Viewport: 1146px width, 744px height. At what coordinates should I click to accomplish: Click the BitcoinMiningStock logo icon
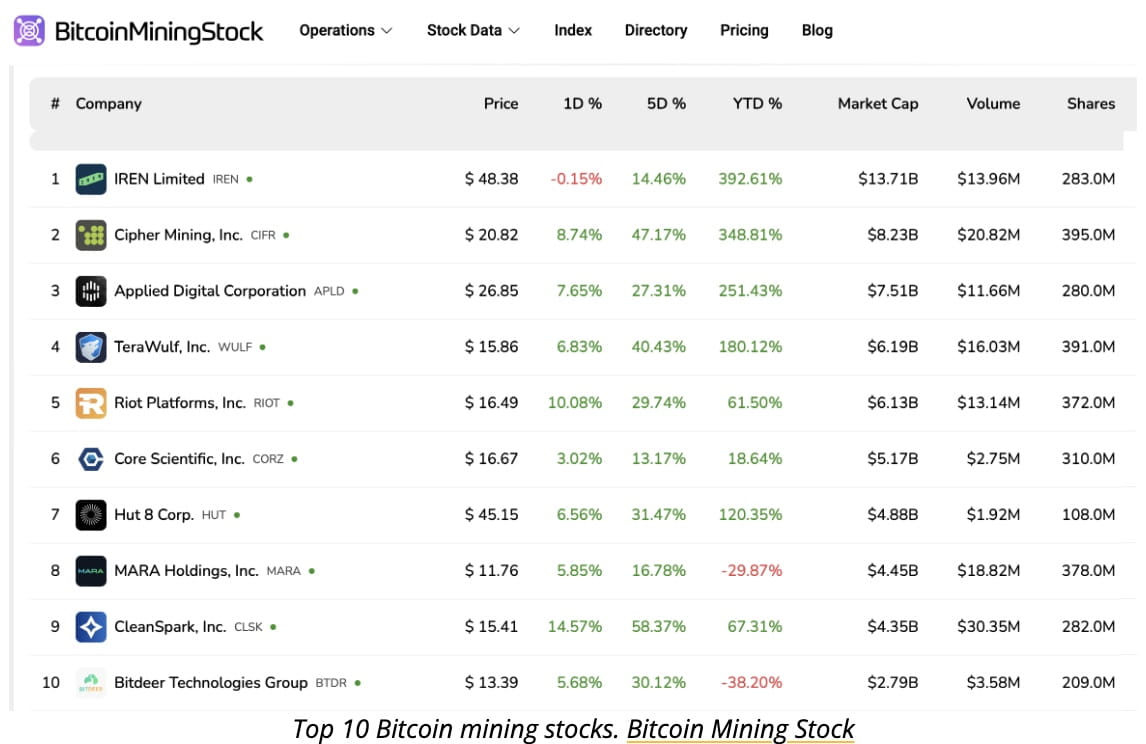click(29, 31)
